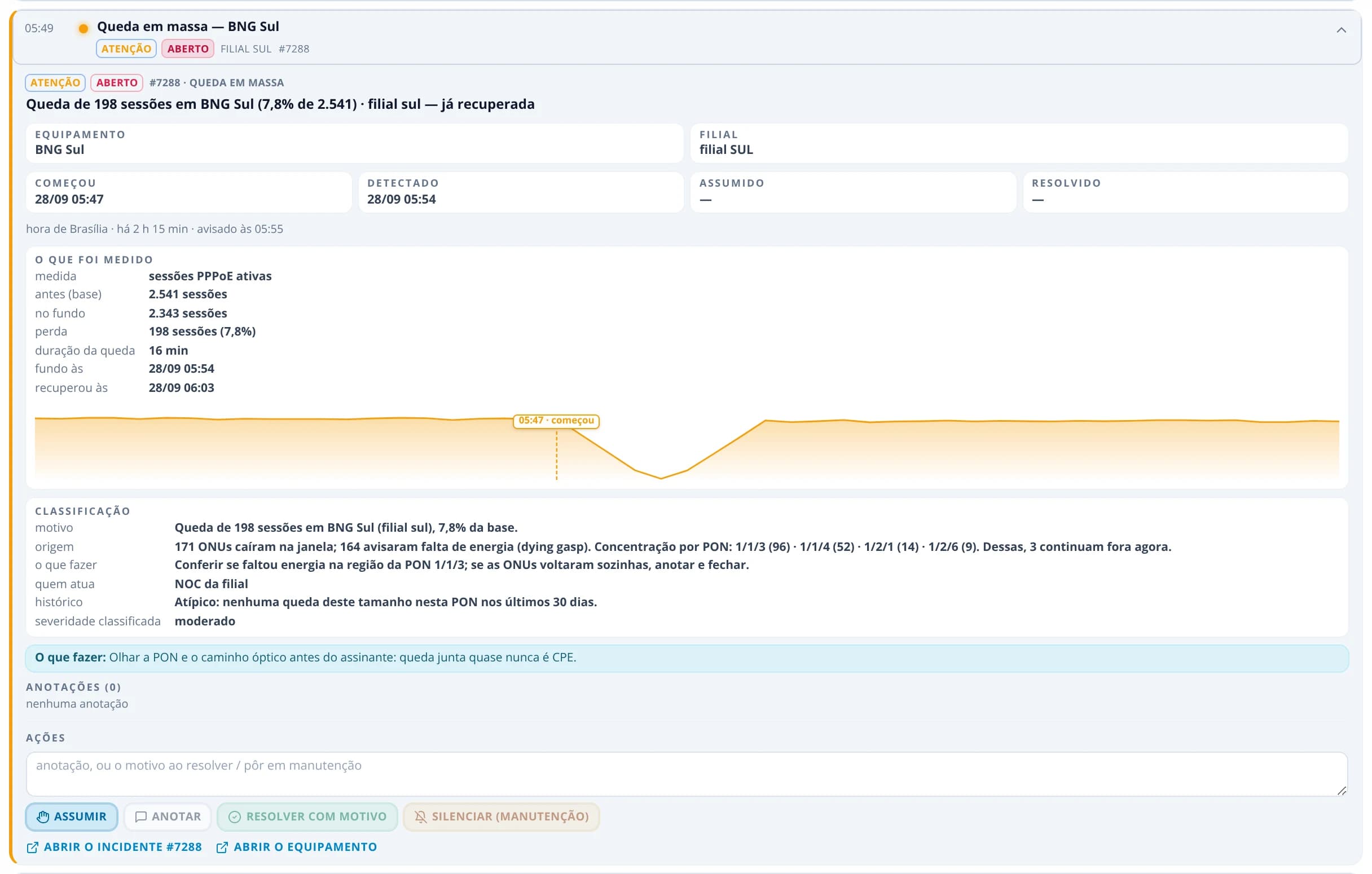Click external link icon beside Abrir o equipamento
Image resolution: width=1372 pixels, height=874 pixels.
point(222,847)
